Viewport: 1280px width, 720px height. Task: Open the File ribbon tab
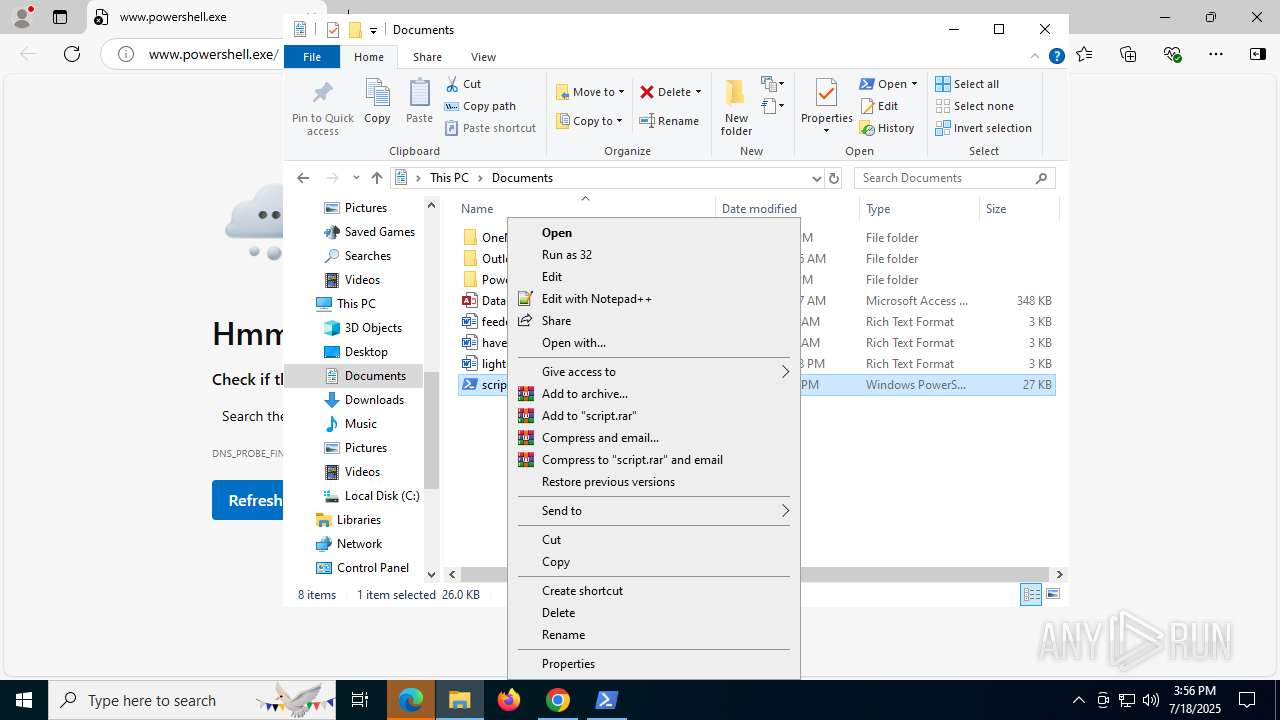click(312, 57)
